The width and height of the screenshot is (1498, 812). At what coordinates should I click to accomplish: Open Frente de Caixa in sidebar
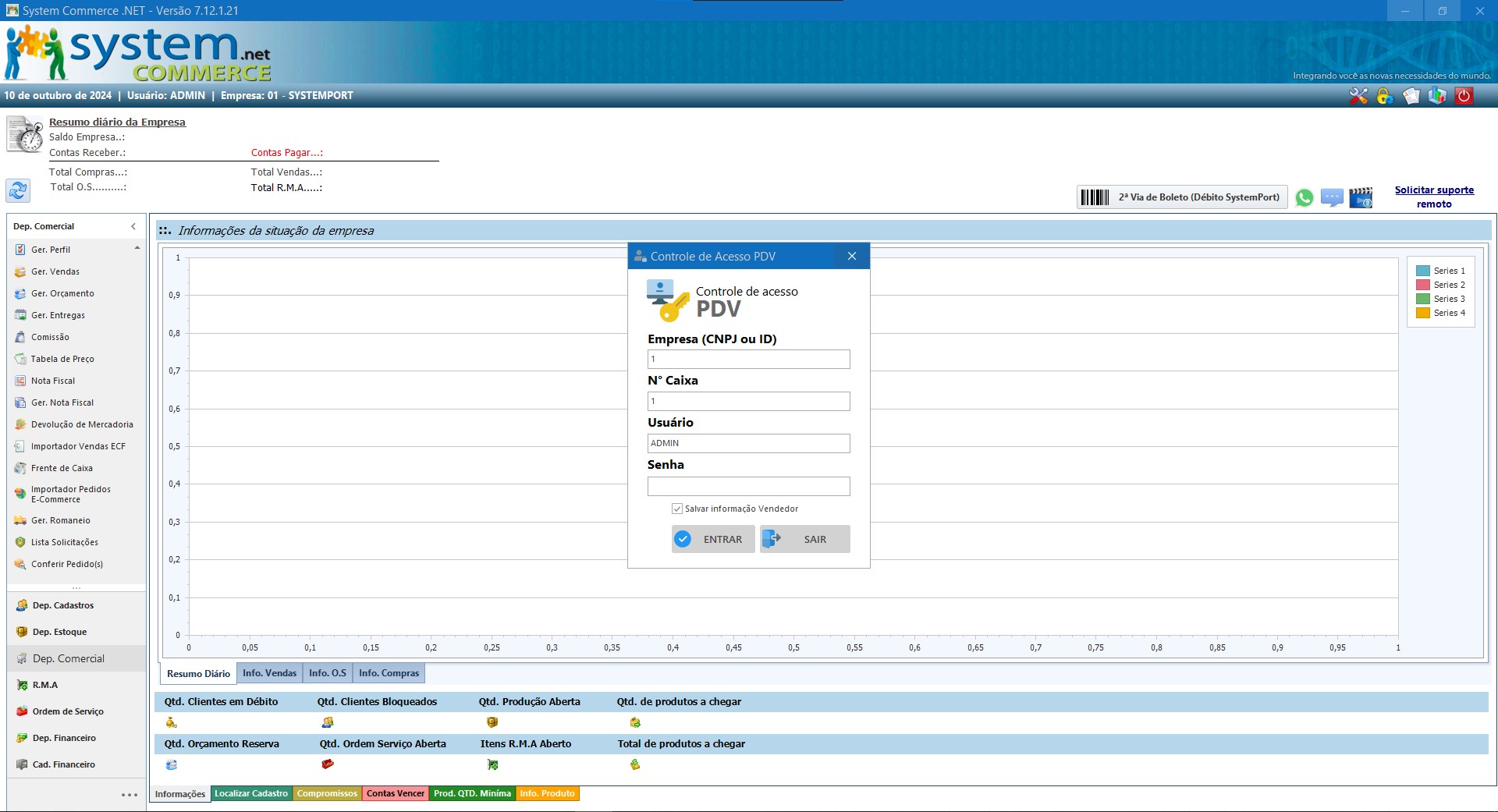tap(62, 468)
